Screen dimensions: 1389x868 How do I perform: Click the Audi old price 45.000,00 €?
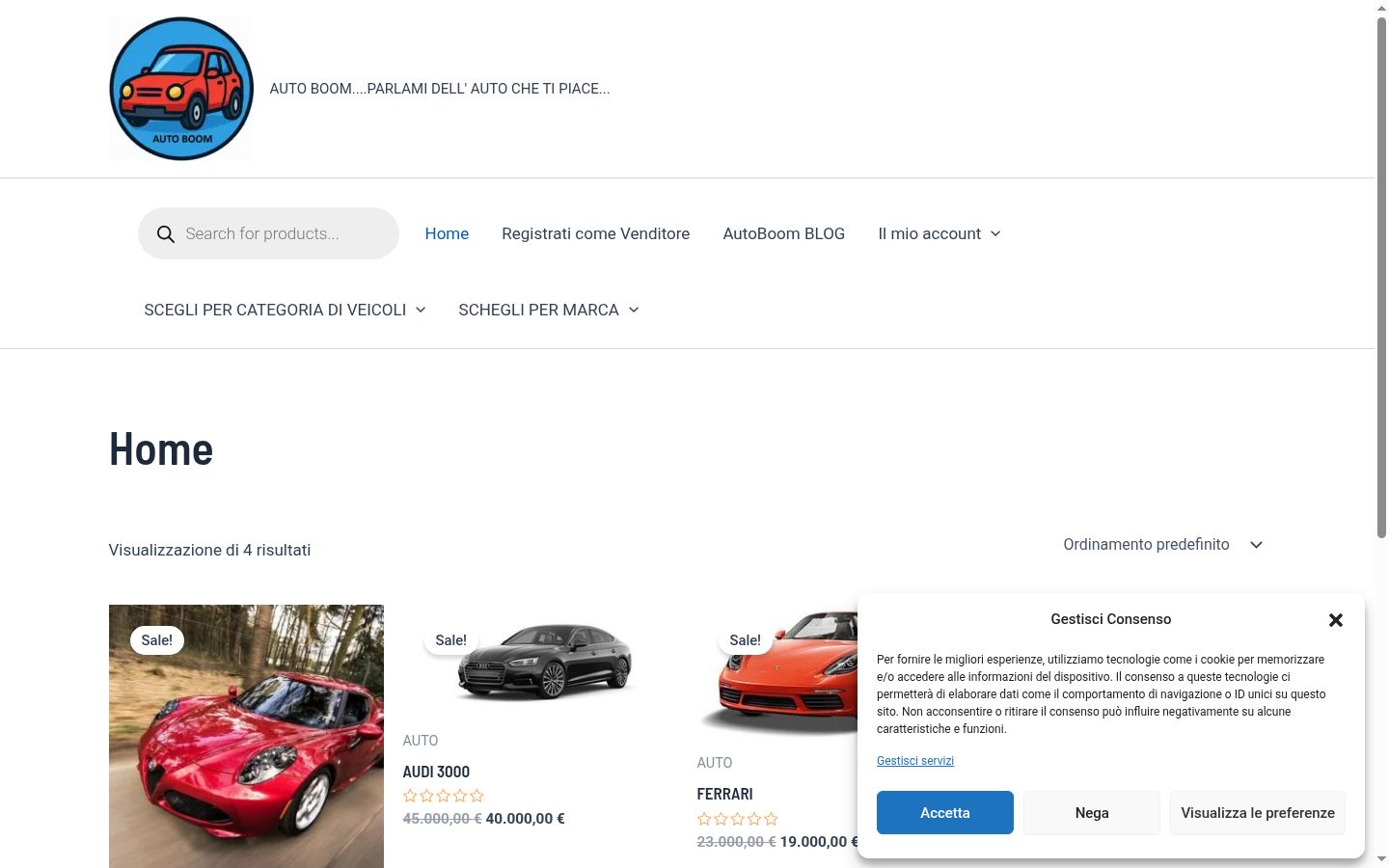point(442,819)
